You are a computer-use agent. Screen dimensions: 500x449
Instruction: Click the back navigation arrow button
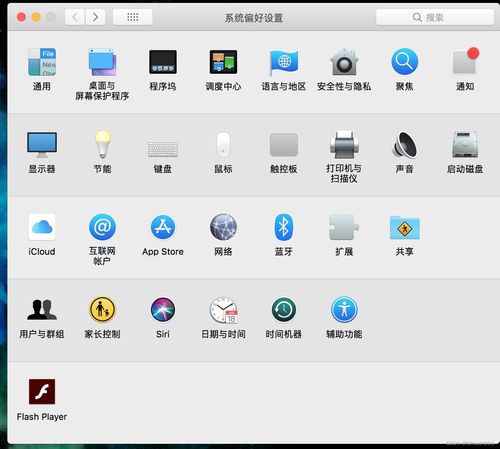[x=75, y=17]
